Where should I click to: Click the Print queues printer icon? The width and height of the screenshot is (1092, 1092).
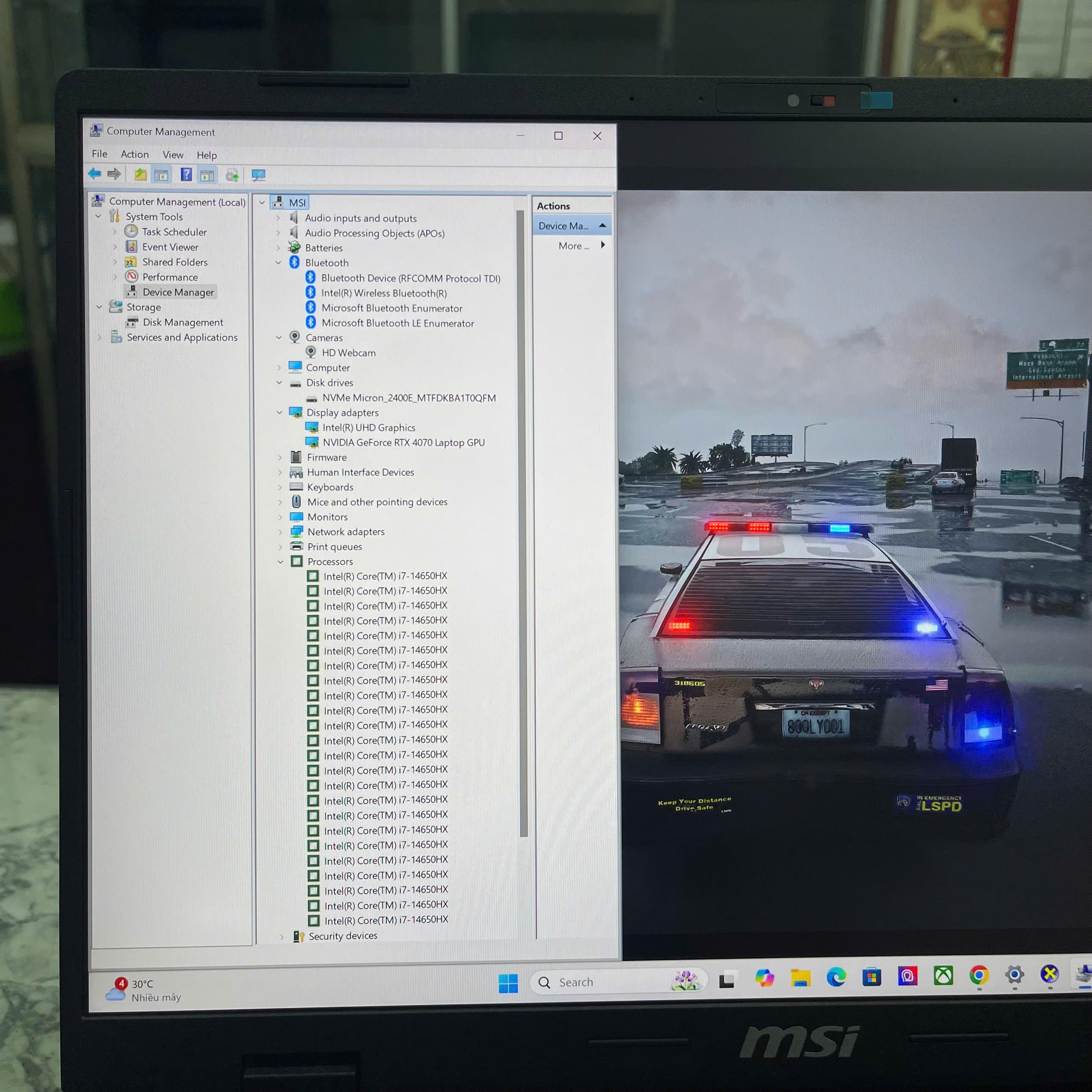[297, 546]
